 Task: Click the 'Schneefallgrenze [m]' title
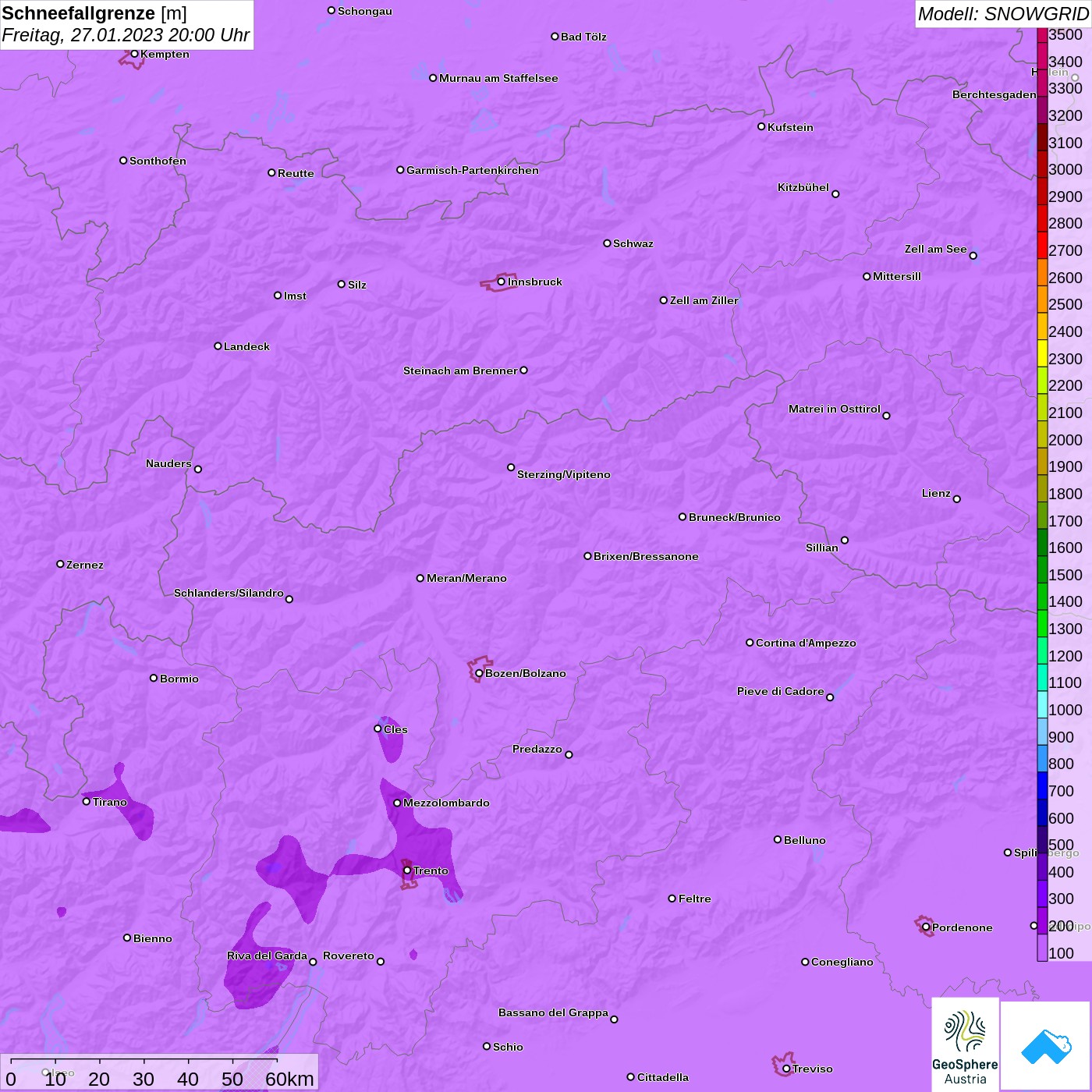(94, 13)
